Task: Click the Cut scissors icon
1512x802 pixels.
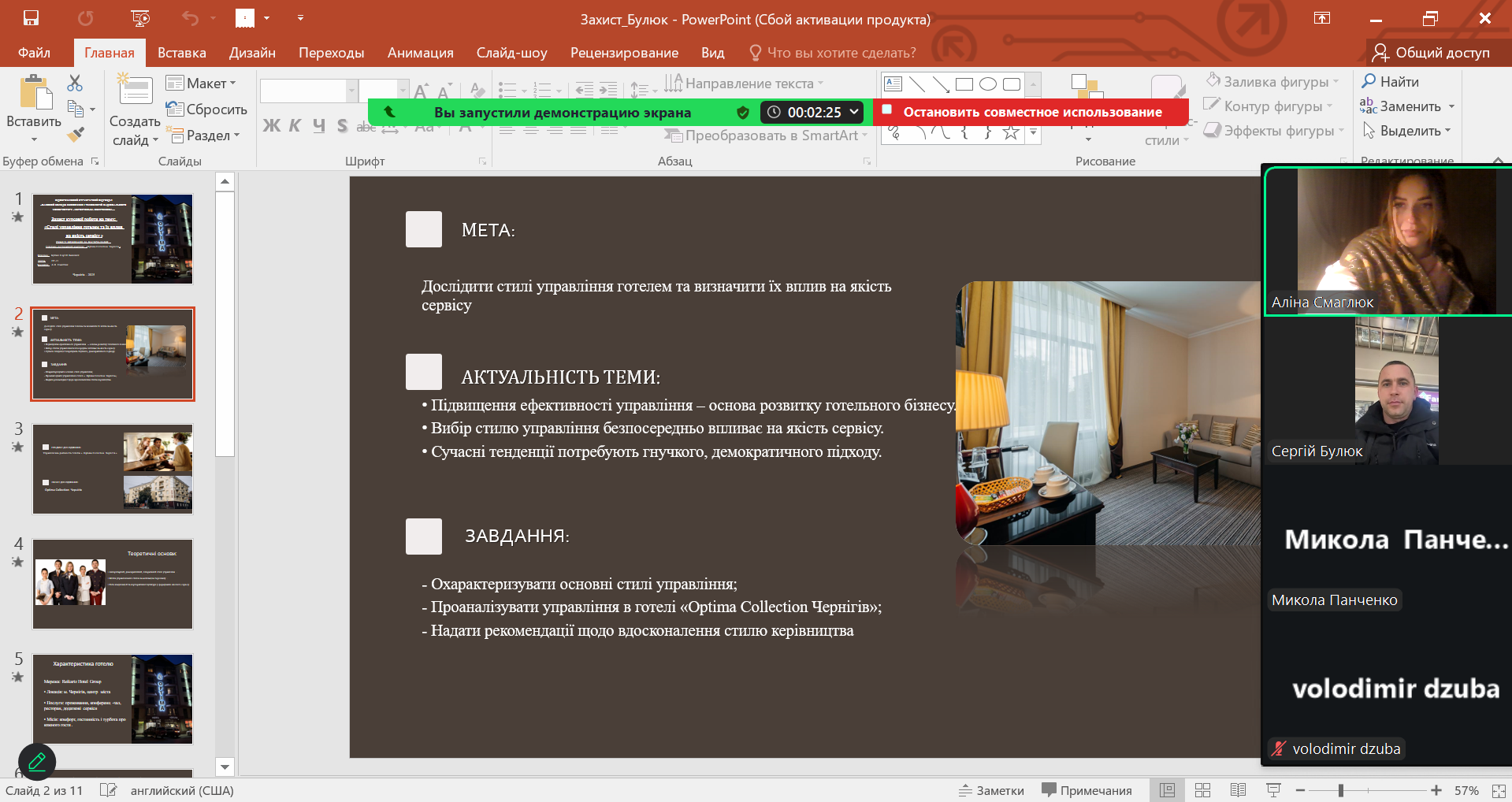Action: (75, 83)
